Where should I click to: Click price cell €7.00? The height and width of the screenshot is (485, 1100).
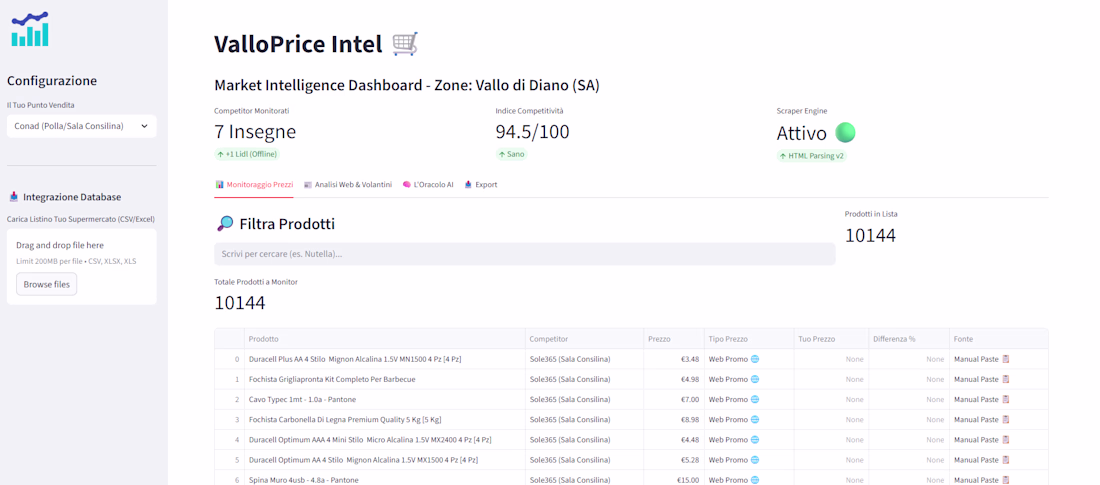click(x=673, y=399)
